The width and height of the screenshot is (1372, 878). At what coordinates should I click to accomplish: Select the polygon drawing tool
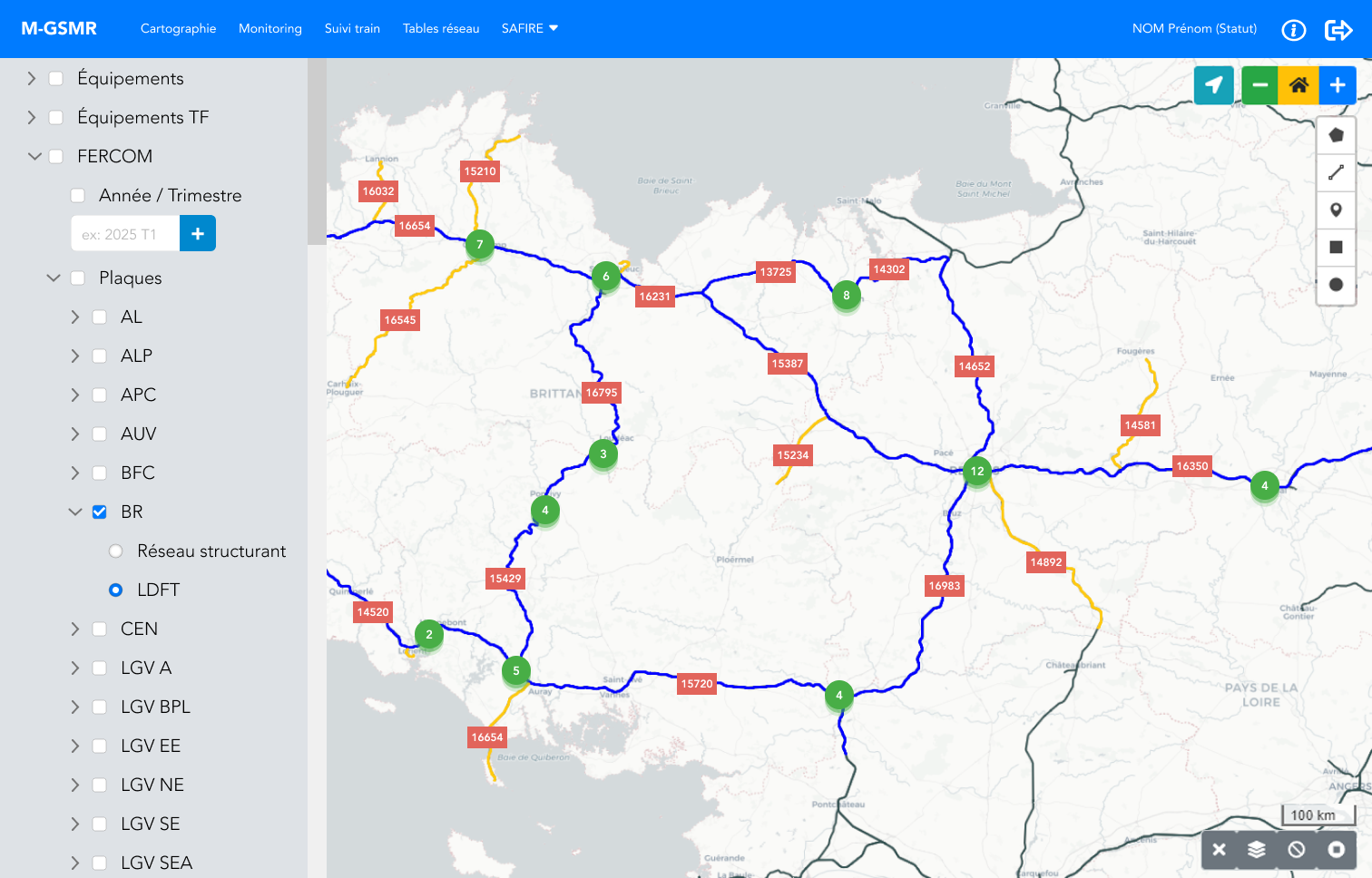click(x=1336, y=135)
